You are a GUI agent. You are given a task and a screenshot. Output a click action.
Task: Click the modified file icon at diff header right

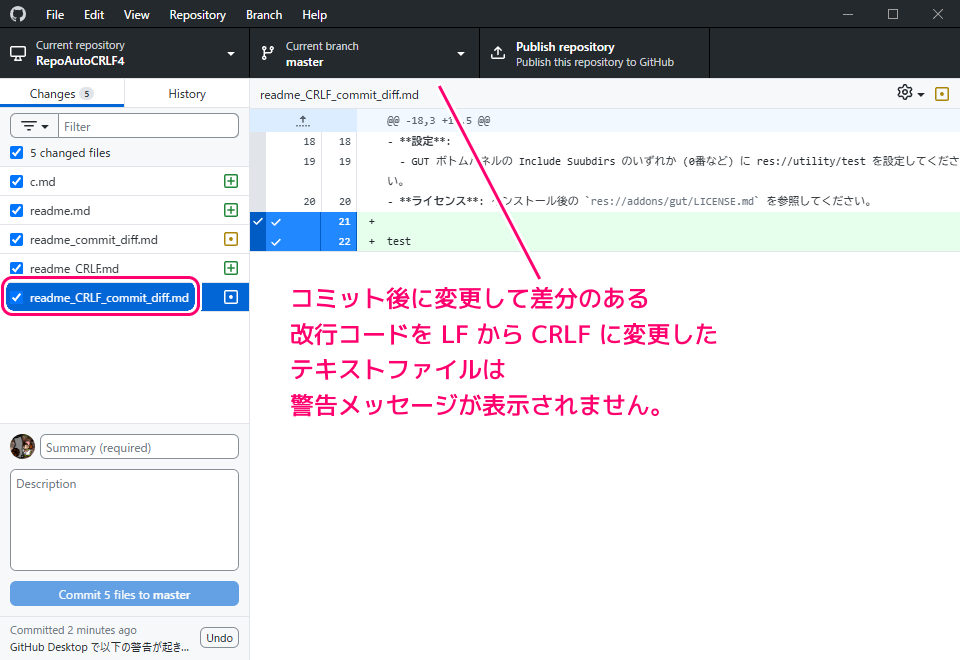point(941,94)
